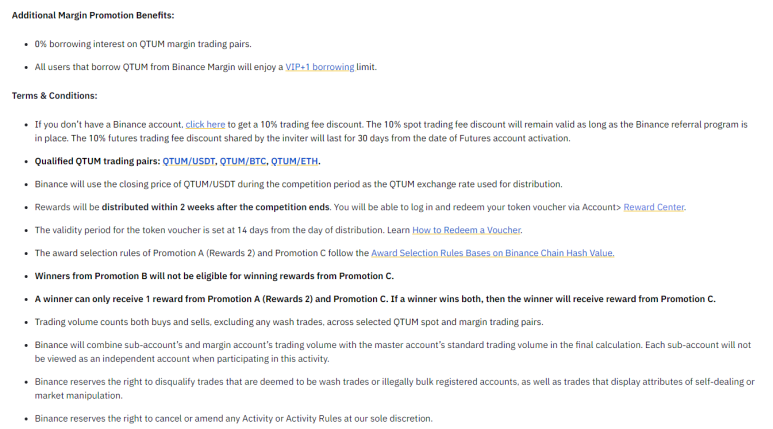Click the 'disqualify trades' wash trades paragraph
The height and width of the screenshot is (429, 773).
point(394,389)
